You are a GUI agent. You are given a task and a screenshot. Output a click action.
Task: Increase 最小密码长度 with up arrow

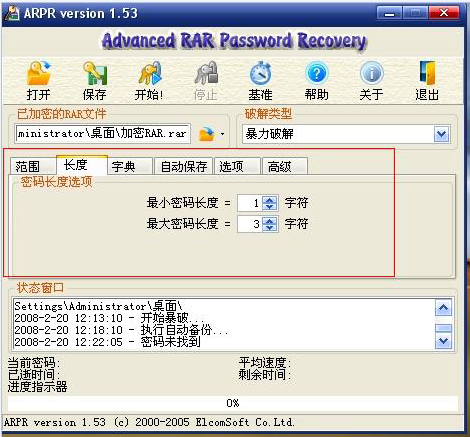tap(270, 199)
